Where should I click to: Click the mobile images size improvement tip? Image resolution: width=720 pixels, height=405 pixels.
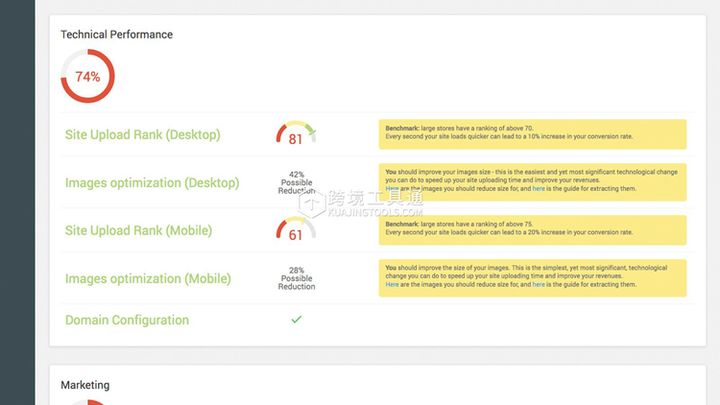(x=533, y=278)
